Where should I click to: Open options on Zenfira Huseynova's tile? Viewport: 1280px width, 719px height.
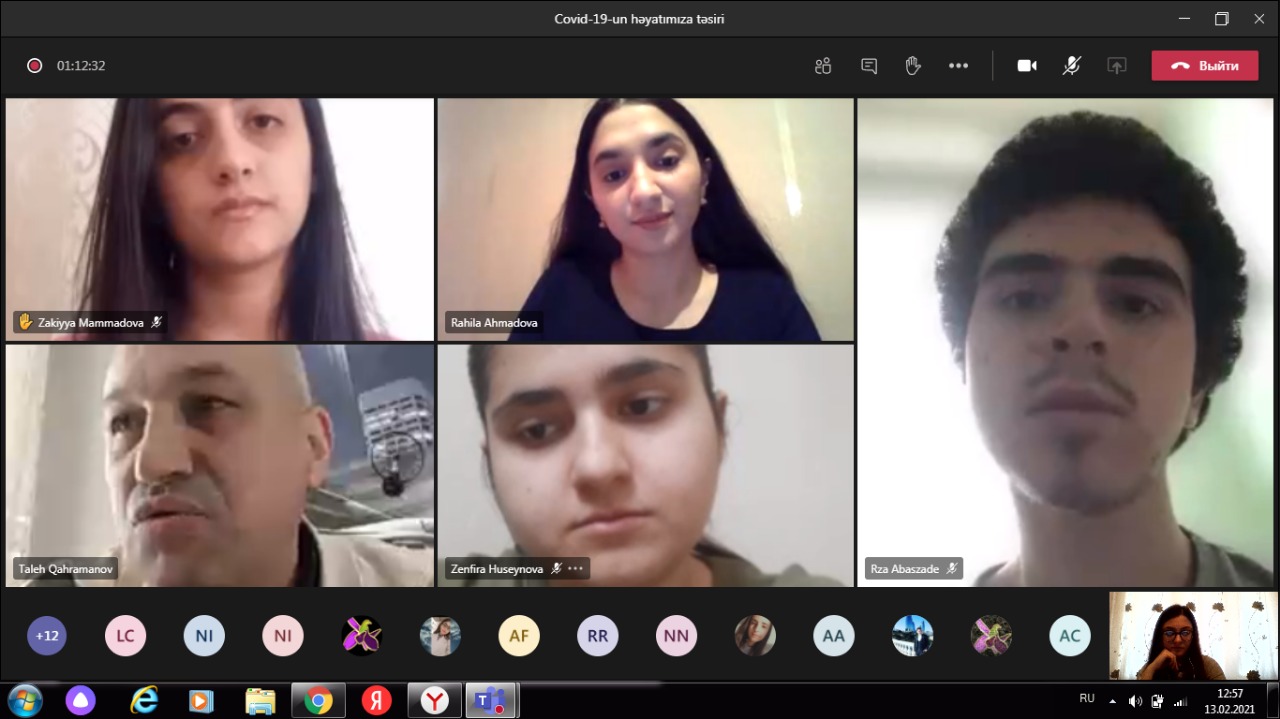point(575,569)
